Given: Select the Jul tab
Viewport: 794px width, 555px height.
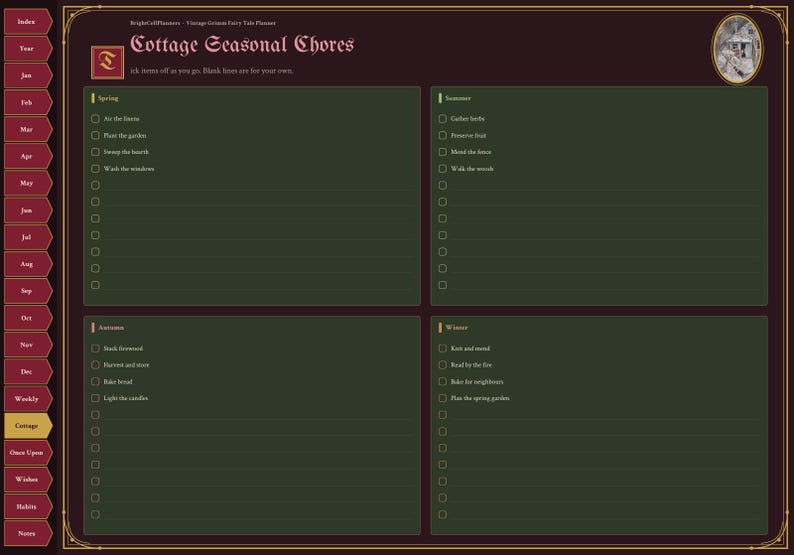Looking at the screenshot, I should (28, 237).
